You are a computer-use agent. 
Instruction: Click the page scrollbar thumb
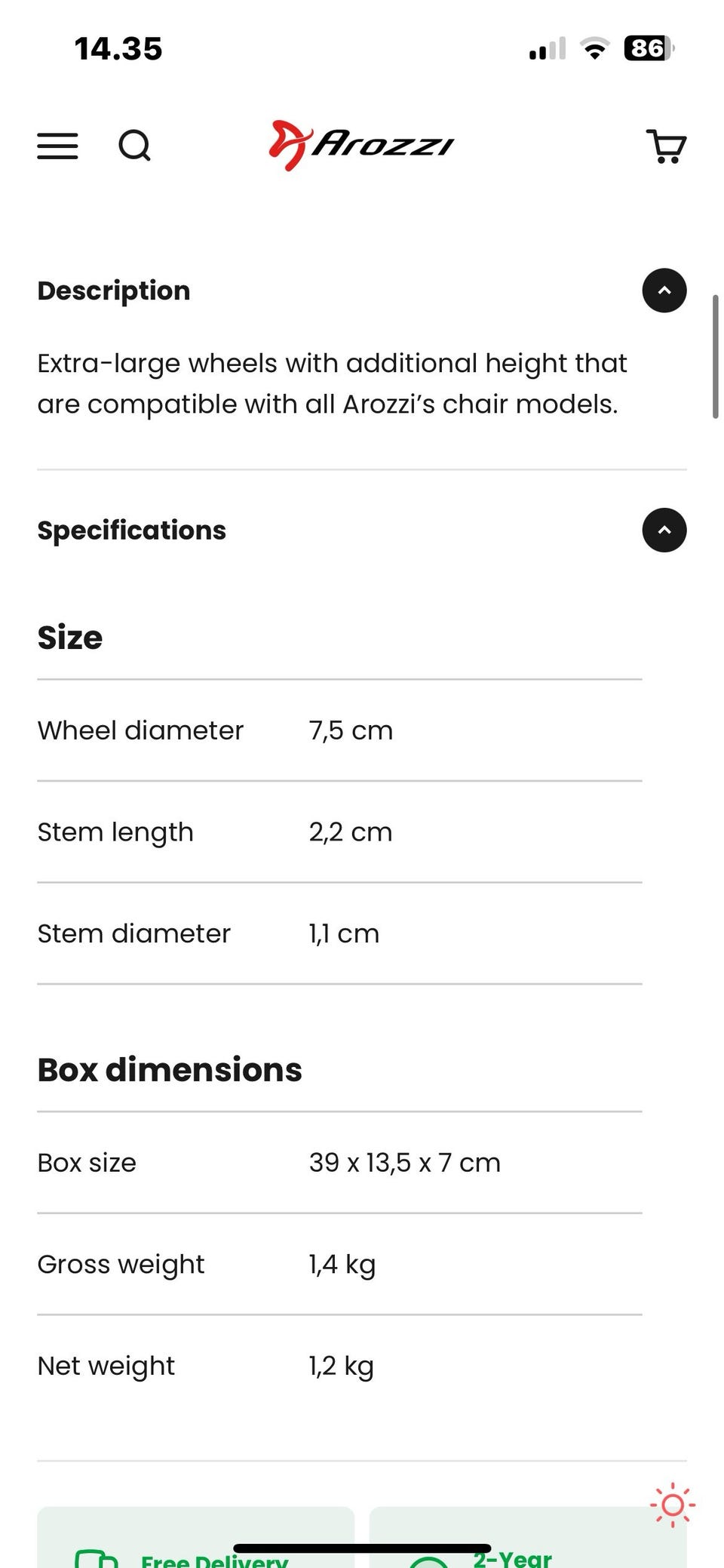click(x=715, y=356)
